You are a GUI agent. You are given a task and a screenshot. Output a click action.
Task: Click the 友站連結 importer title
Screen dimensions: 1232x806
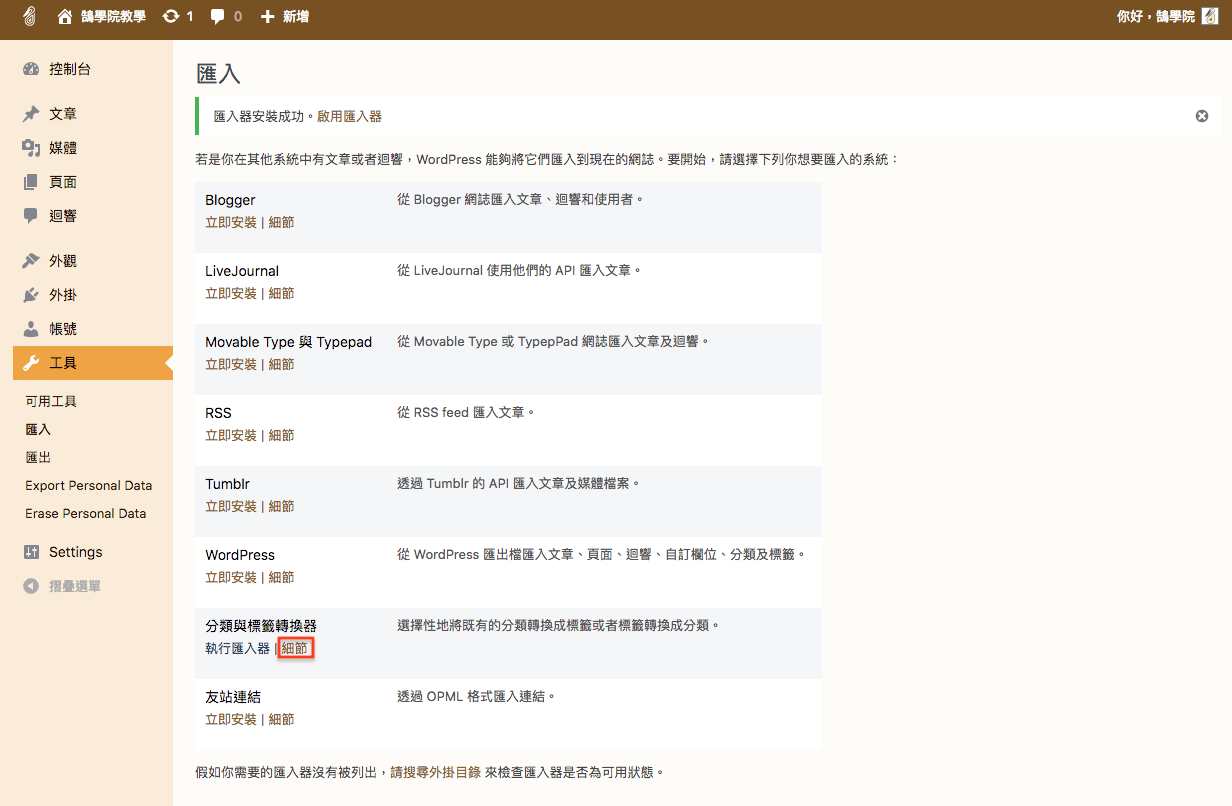click(x=233, y=697)
